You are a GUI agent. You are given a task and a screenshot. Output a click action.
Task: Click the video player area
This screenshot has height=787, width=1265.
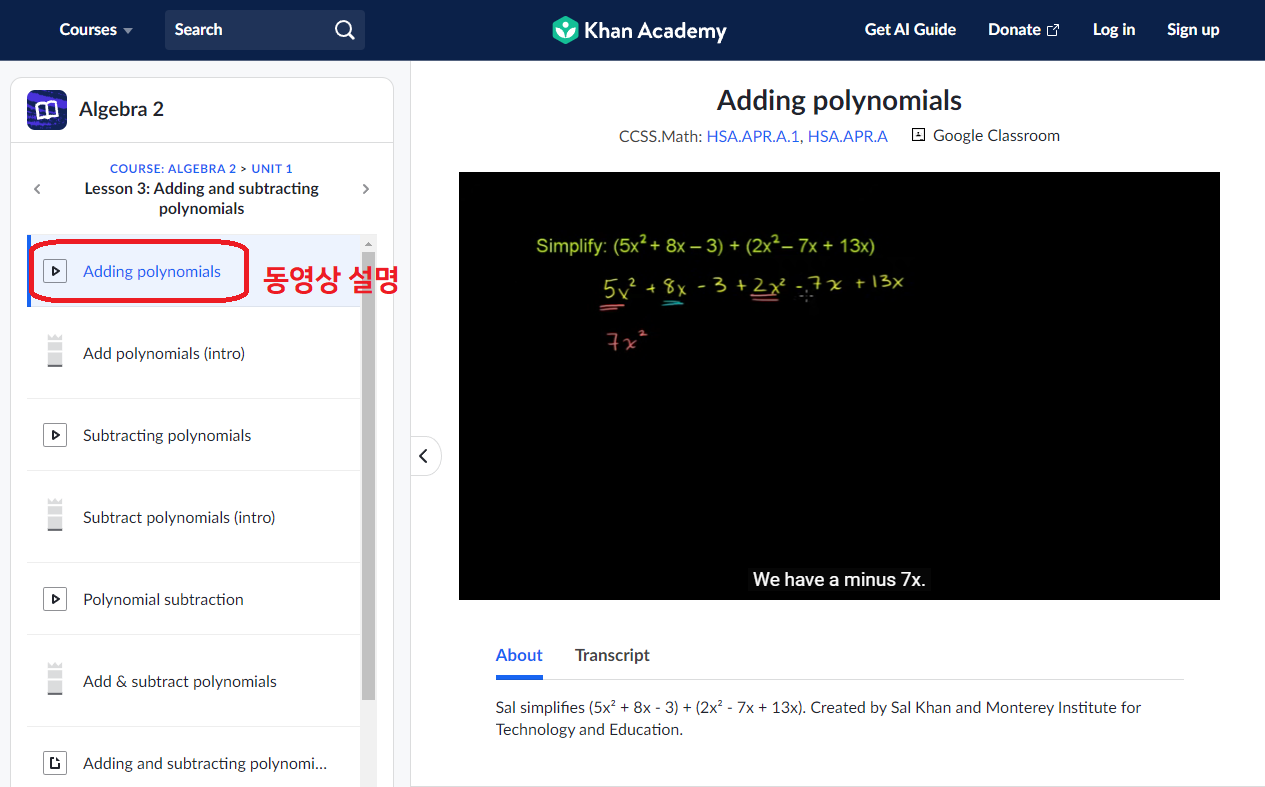(839, 386)
